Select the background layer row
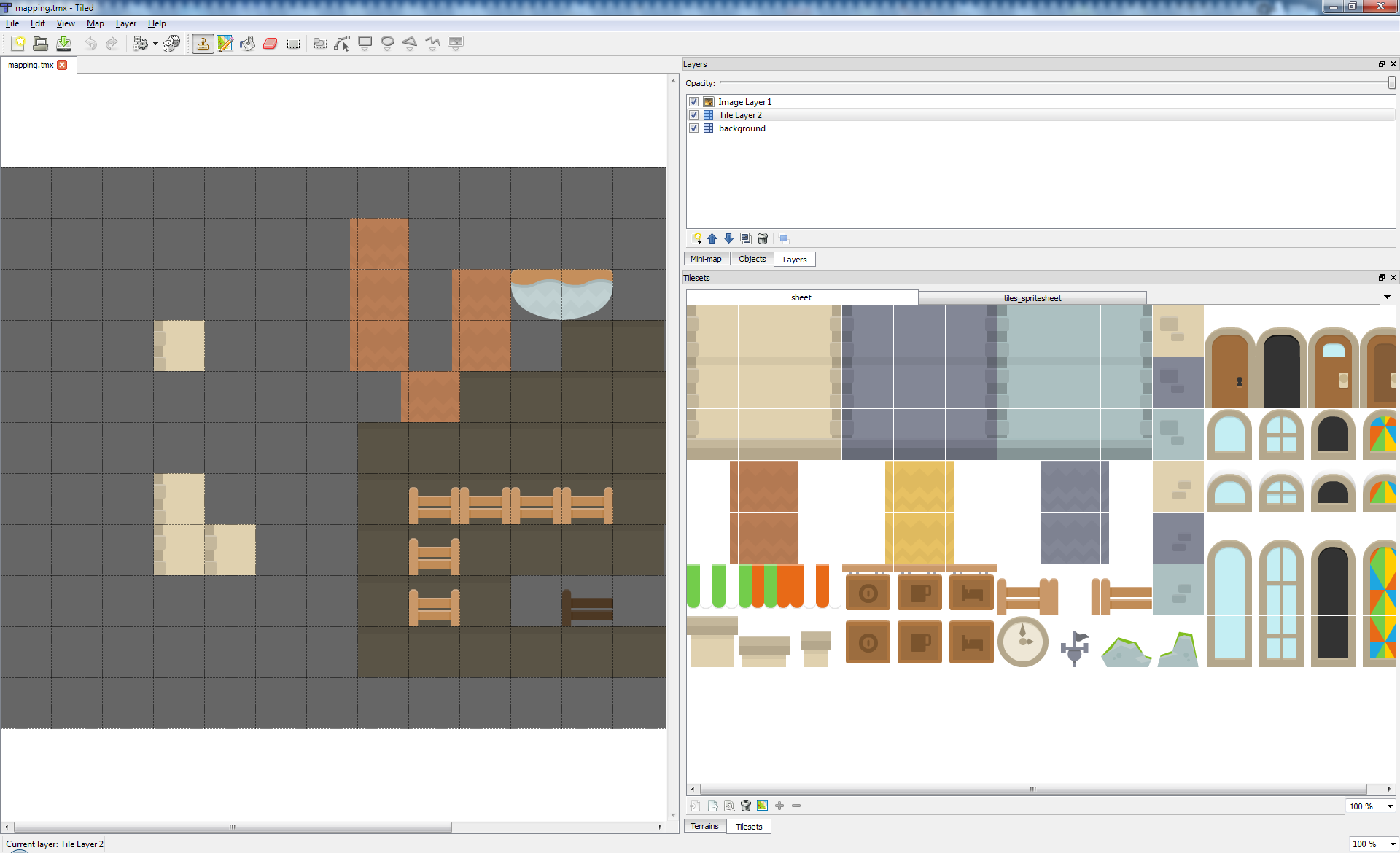This screenshot has width=1400, height=853. coord(1041,128)
